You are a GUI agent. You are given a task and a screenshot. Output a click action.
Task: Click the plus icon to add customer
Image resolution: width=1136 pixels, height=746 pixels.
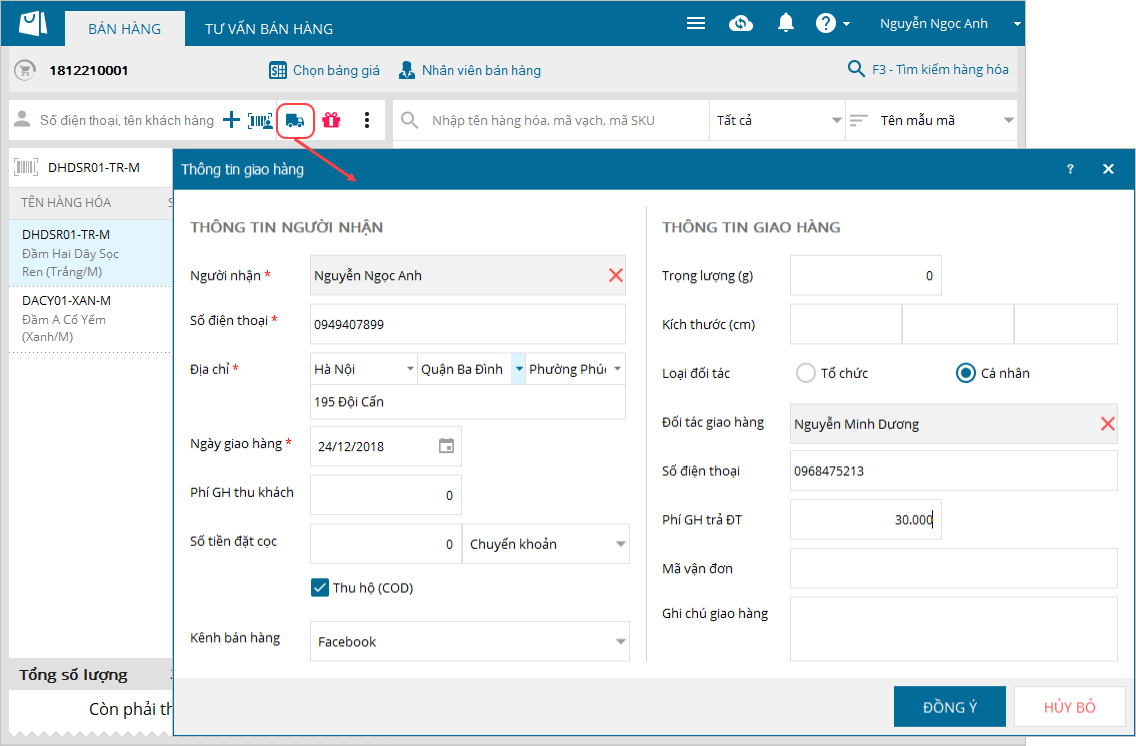[231, 121]
